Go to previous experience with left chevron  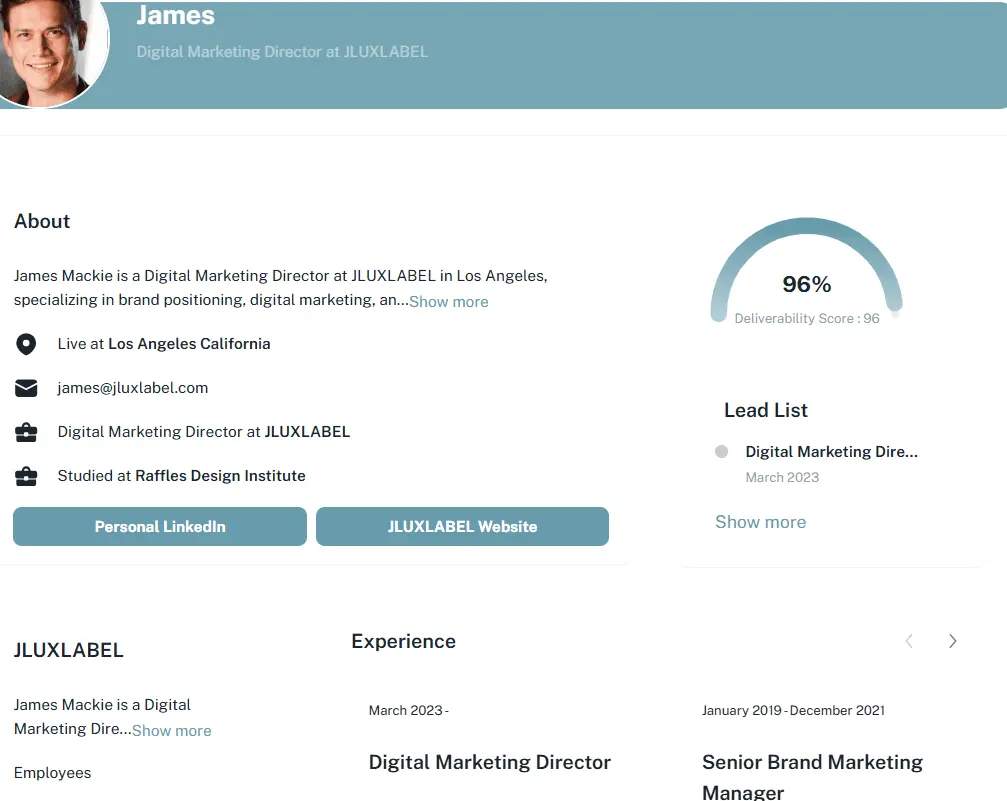[x=909, y=641]
